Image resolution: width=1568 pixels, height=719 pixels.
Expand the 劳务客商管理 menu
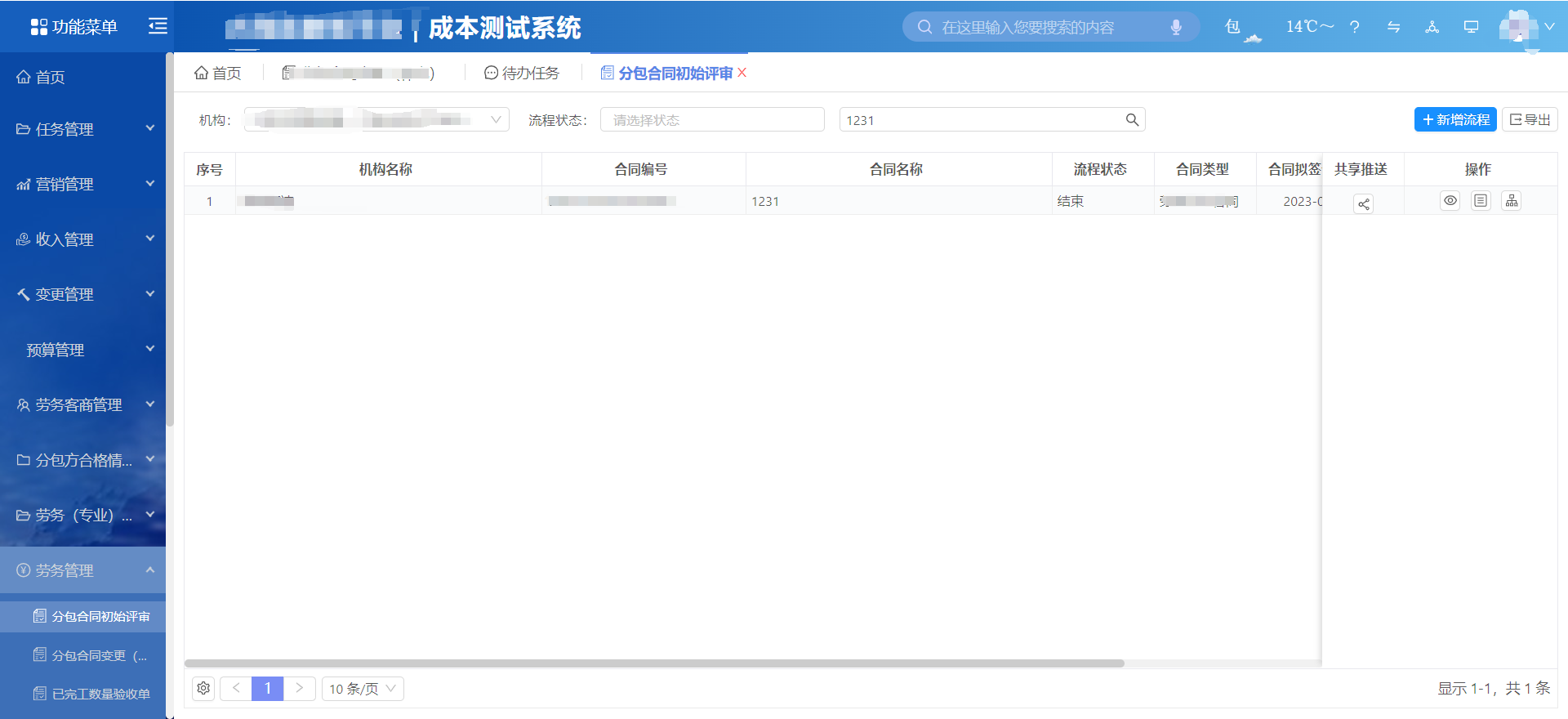(82, 404)
